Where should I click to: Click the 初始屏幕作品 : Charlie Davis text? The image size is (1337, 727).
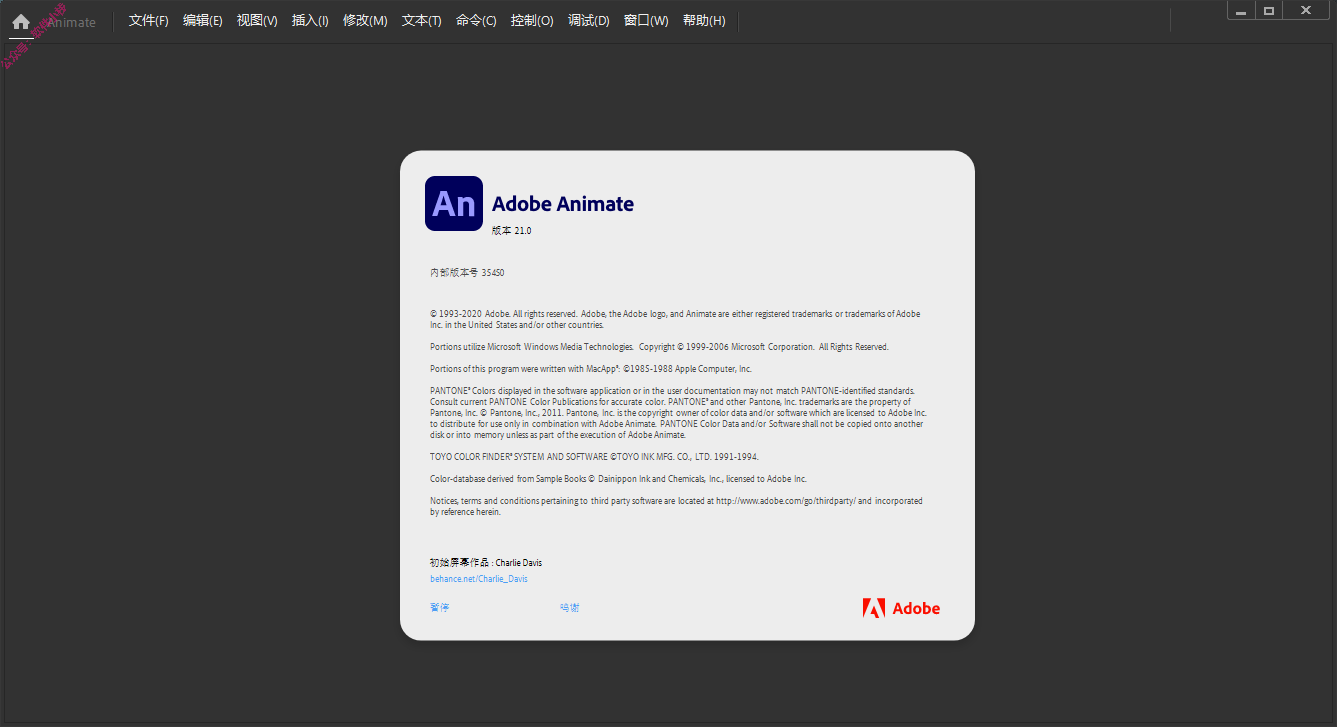(x=486, y=563)
